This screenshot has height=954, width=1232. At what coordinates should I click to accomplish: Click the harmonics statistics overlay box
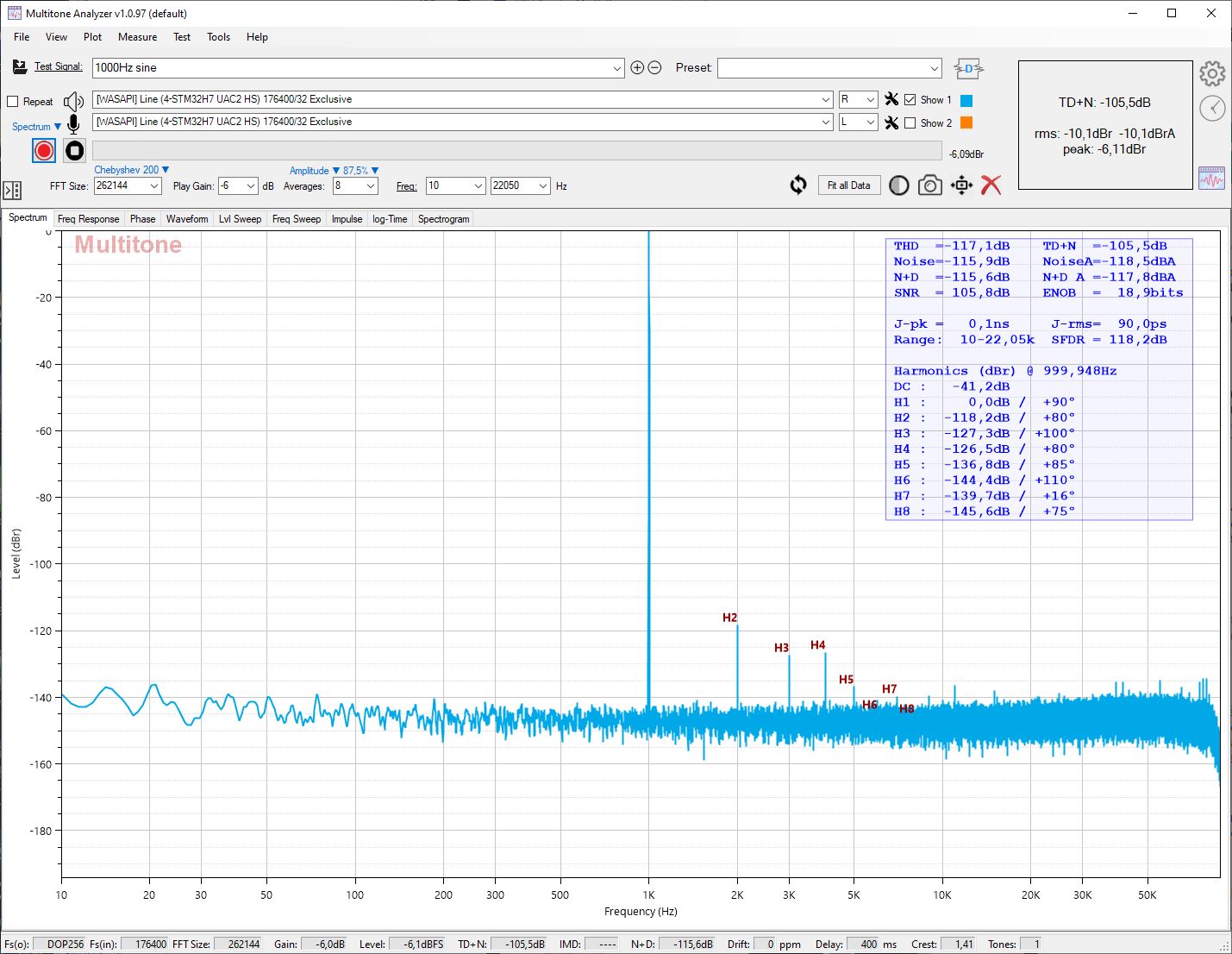tap(1039, 379)
